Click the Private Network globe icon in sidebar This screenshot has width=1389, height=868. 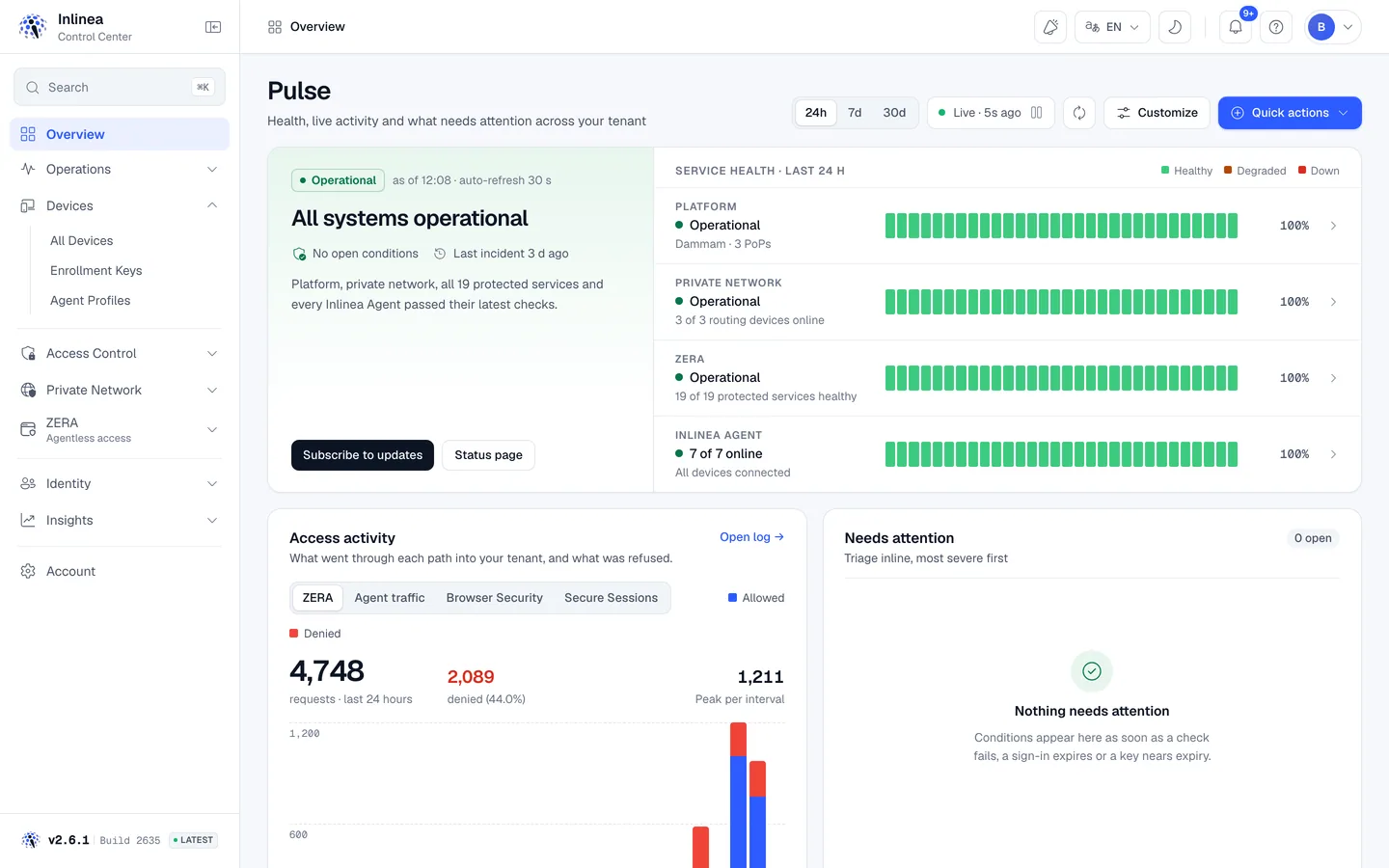click(28, 390)
